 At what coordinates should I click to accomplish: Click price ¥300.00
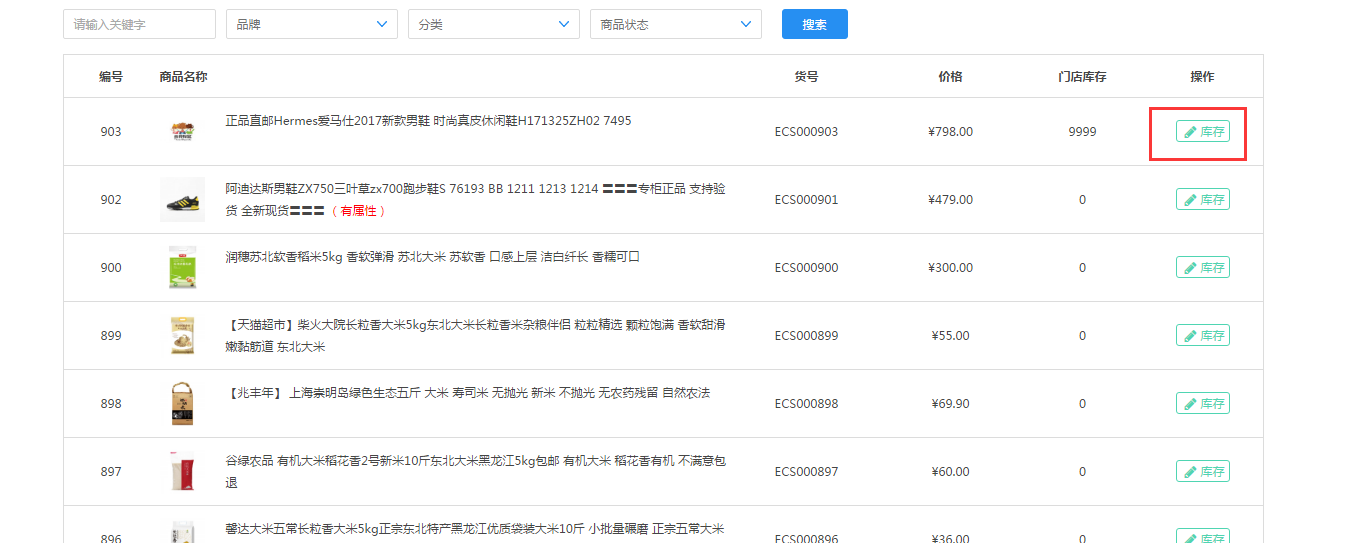[x=950, y=268]
